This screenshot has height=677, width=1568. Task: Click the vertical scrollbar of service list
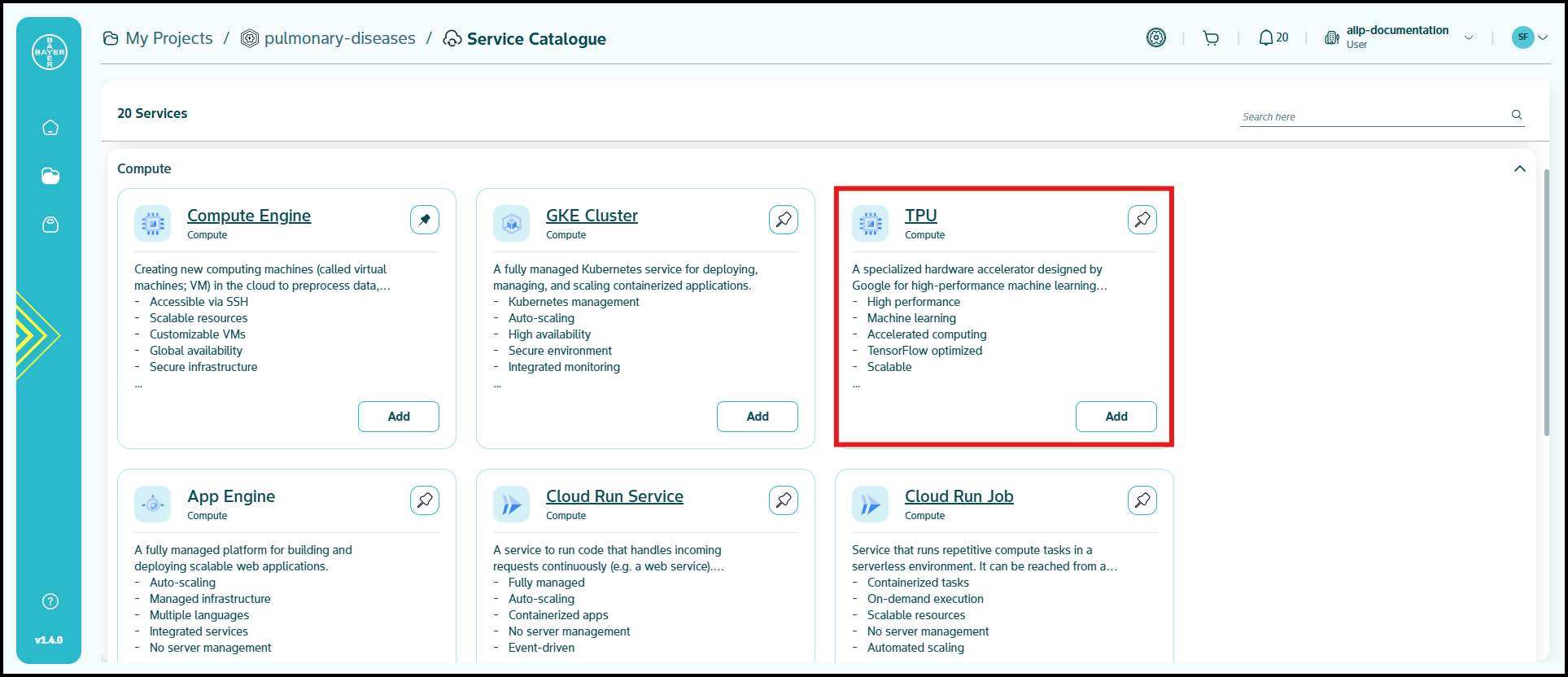[x=1546, y=301]
